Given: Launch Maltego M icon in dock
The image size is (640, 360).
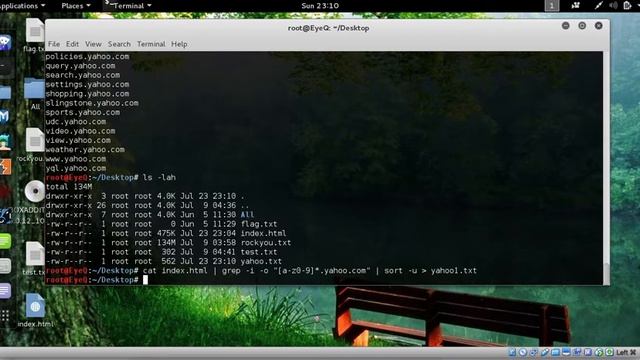Looking at the screenshot, I should click(4, 116).
